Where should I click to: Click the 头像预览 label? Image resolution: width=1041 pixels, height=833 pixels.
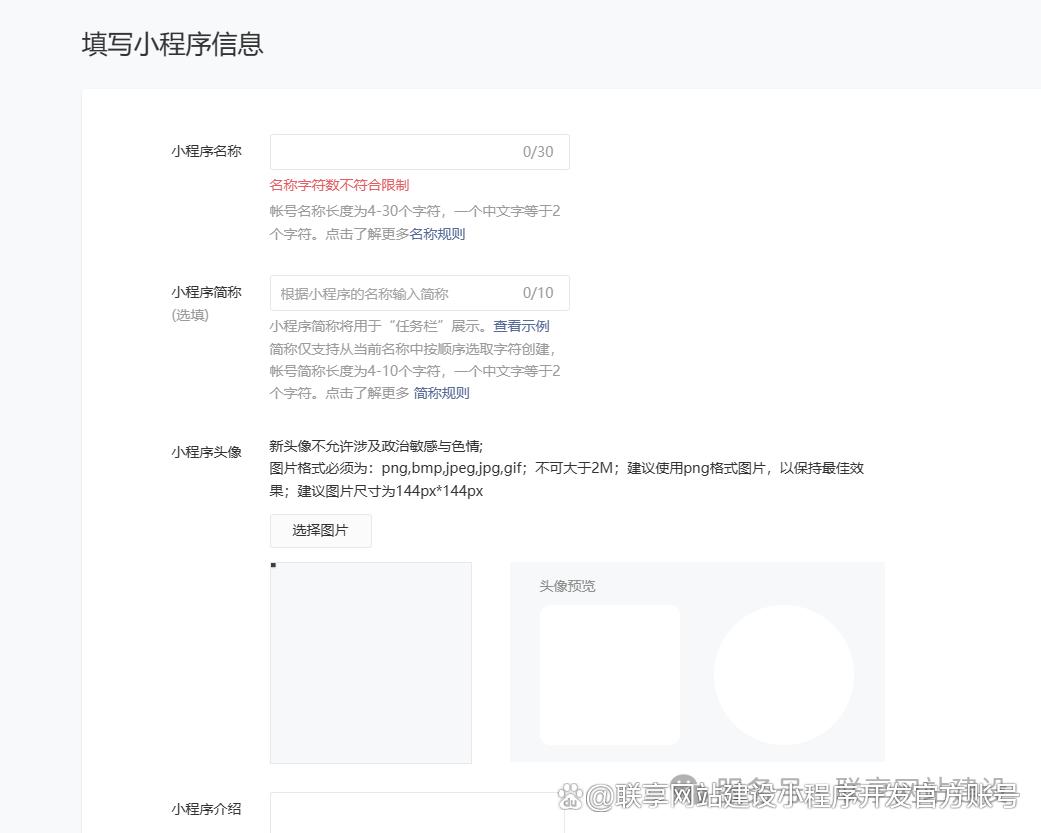pos(567,586)
